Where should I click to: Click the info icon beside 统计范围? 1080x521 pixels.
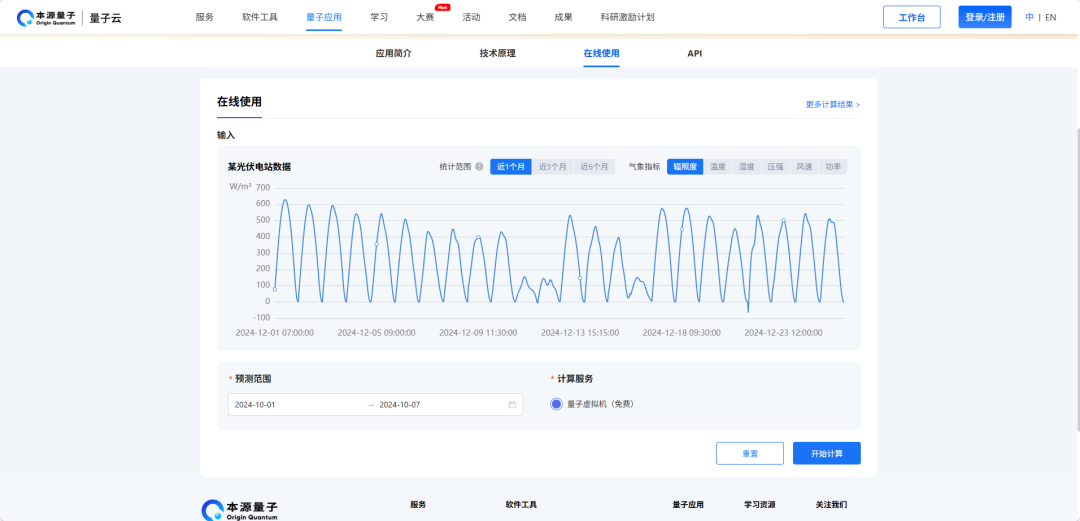click(x=479, y=167)
